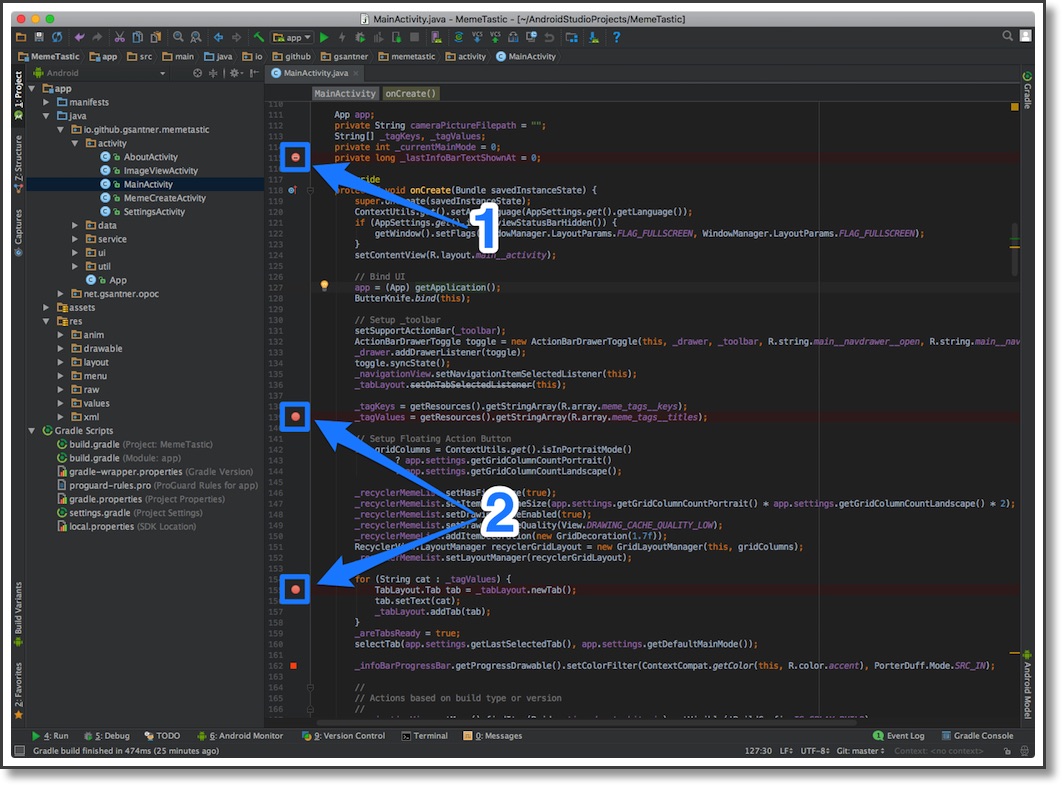Toggle tool window bars icon in status bar

20,750
